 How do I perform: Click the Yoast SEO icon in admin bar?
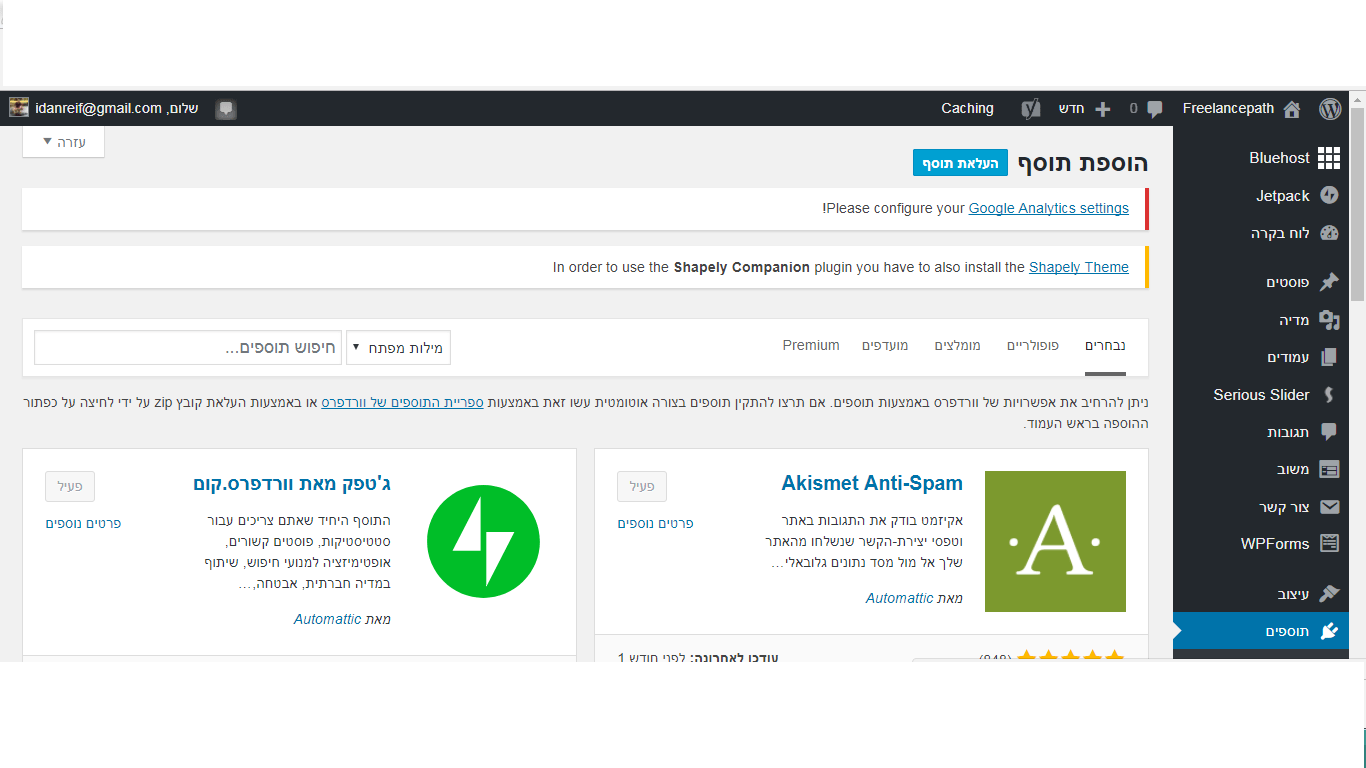[x=1030, y=109]
